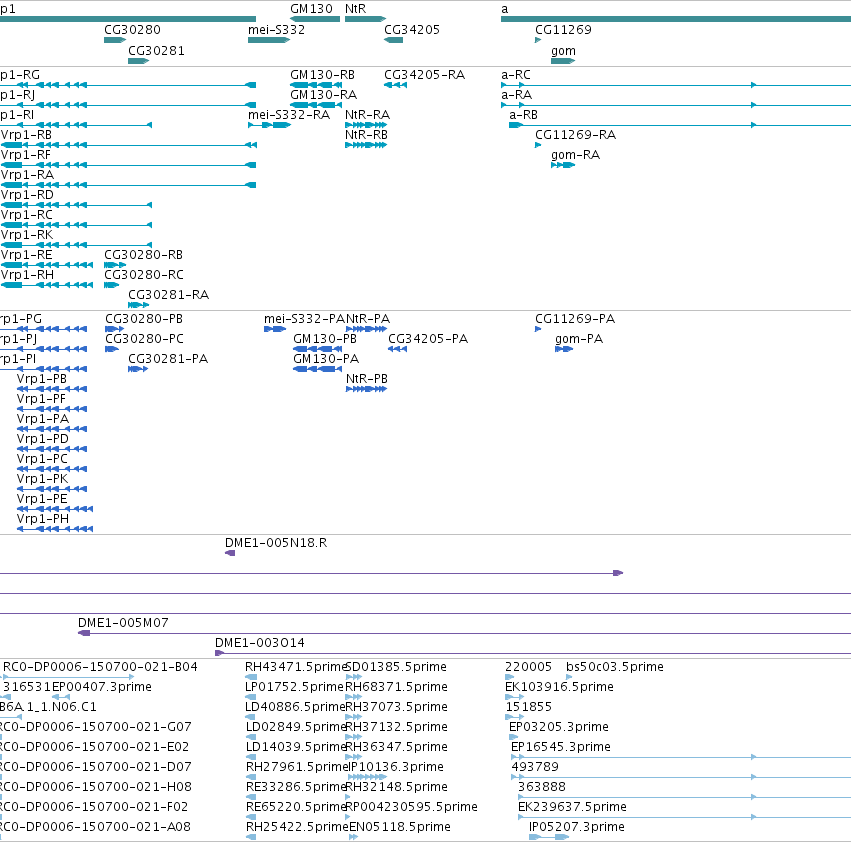Select the a-RC transcript label
The height and width of the screenshot is (842, 851).
(516, 75)
